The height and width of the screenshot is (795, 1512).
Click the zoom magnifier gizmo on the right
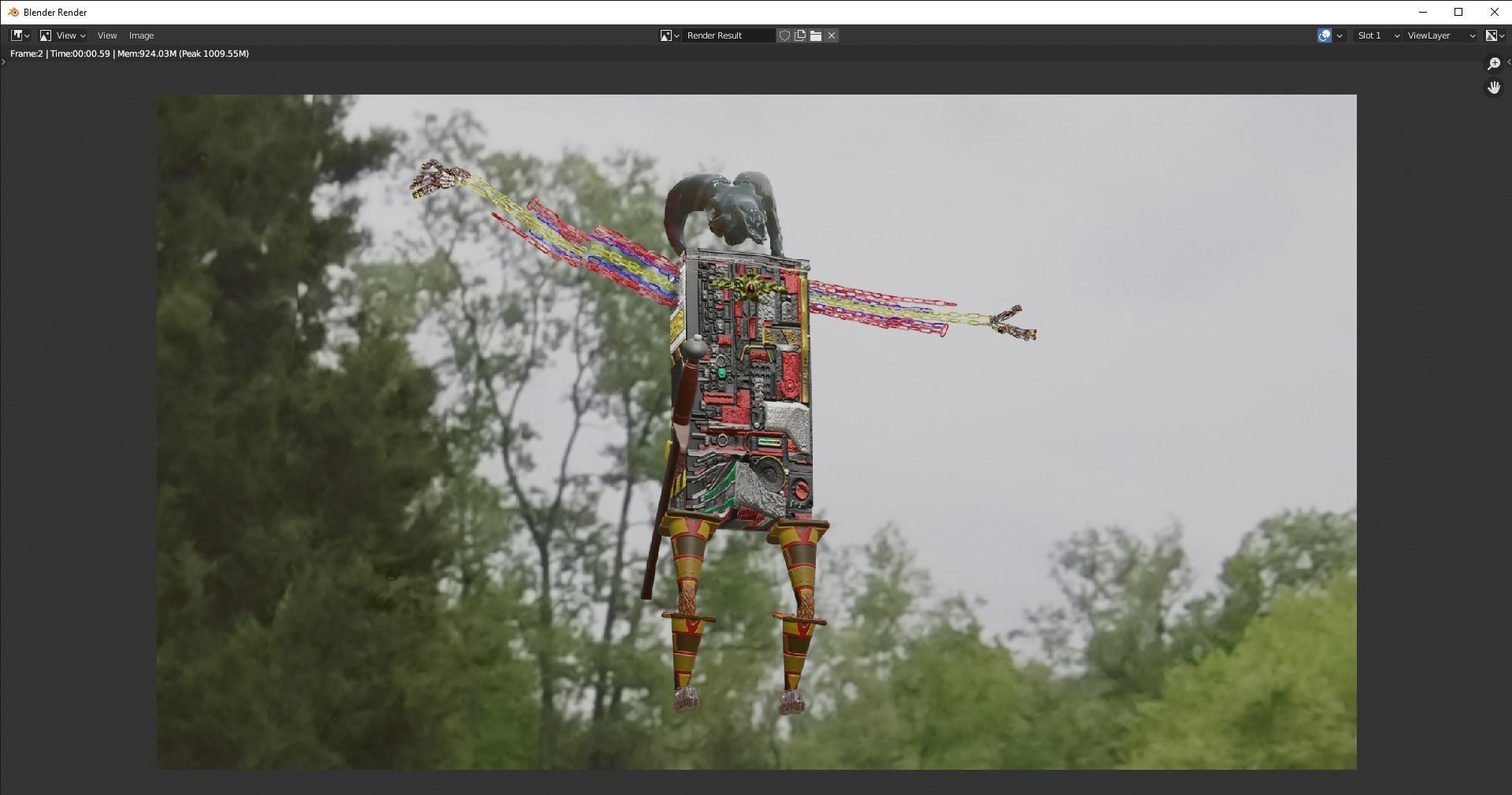pyautogui.click(x=1493, y=64)
